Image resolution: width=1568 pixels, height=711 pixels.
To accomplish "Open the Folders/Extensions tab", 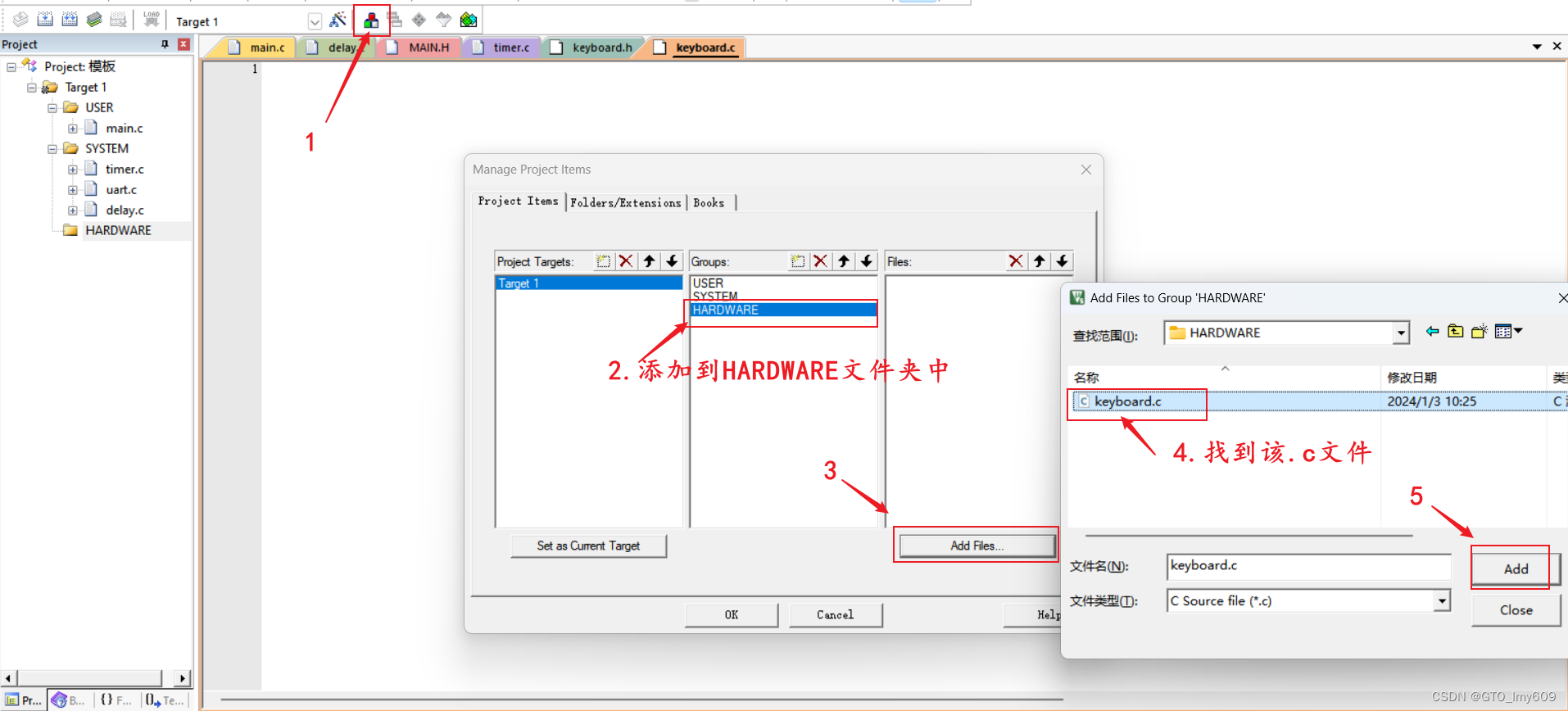I will (626, 202).
